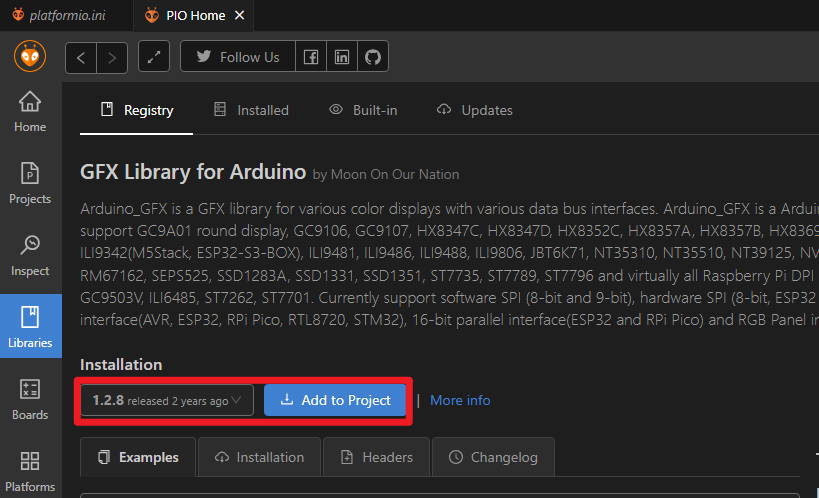Viewport: 819px width, 498px height.
Task: Select the Installation tab below version
Action: point(259,457)
